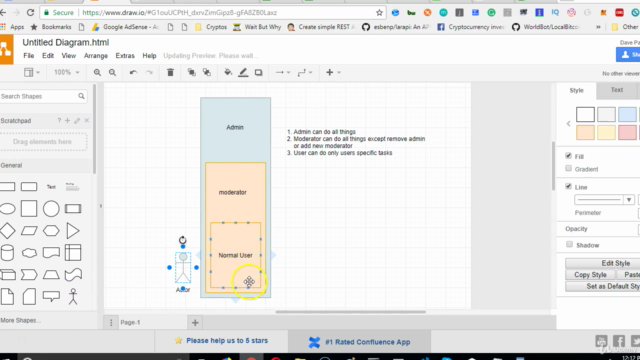Choose the white color swatch
Screen dimensions: 640x360
tap(585, 115)
